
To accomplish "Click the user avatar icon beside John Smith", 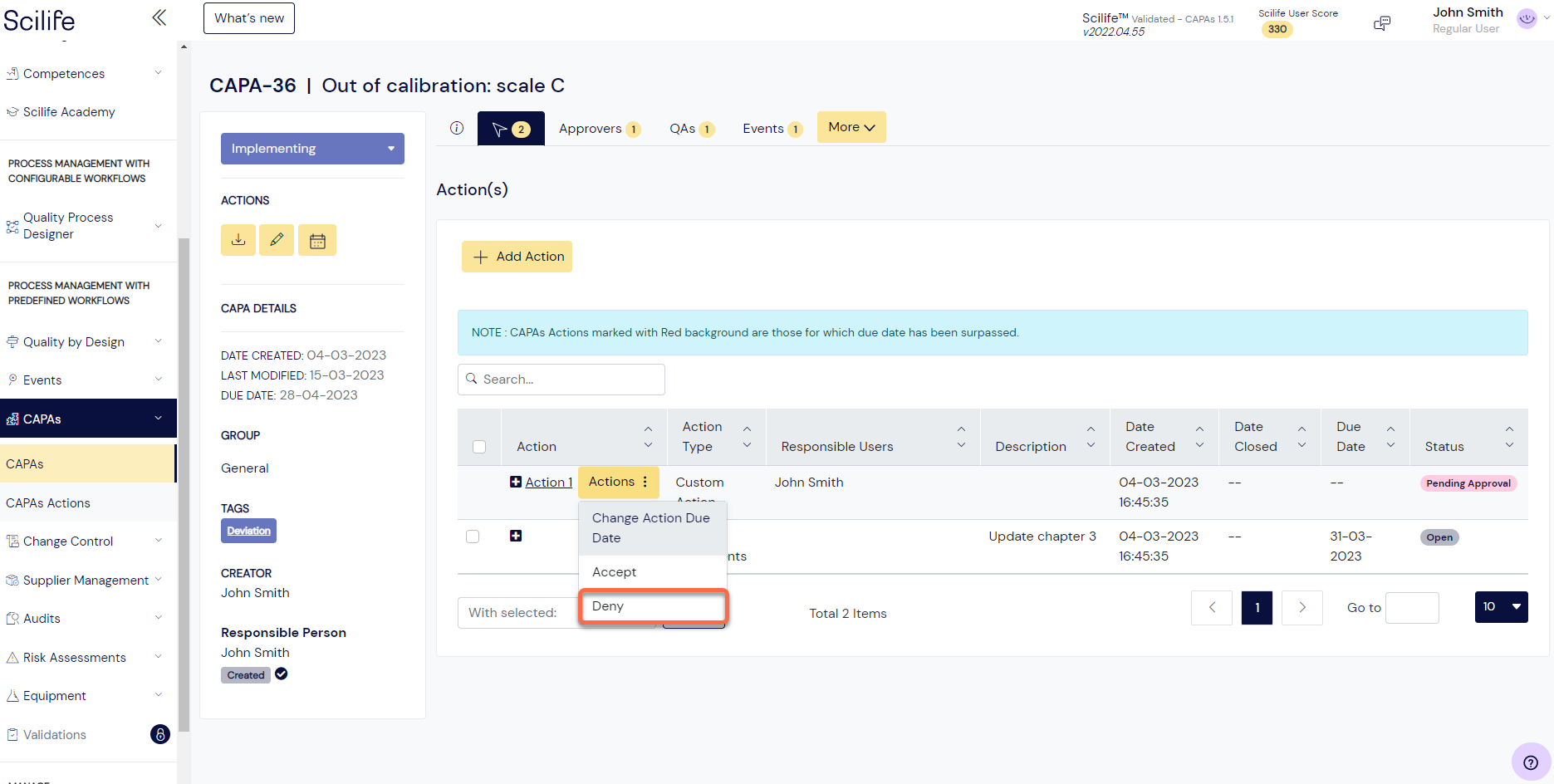I will 1527,18.
